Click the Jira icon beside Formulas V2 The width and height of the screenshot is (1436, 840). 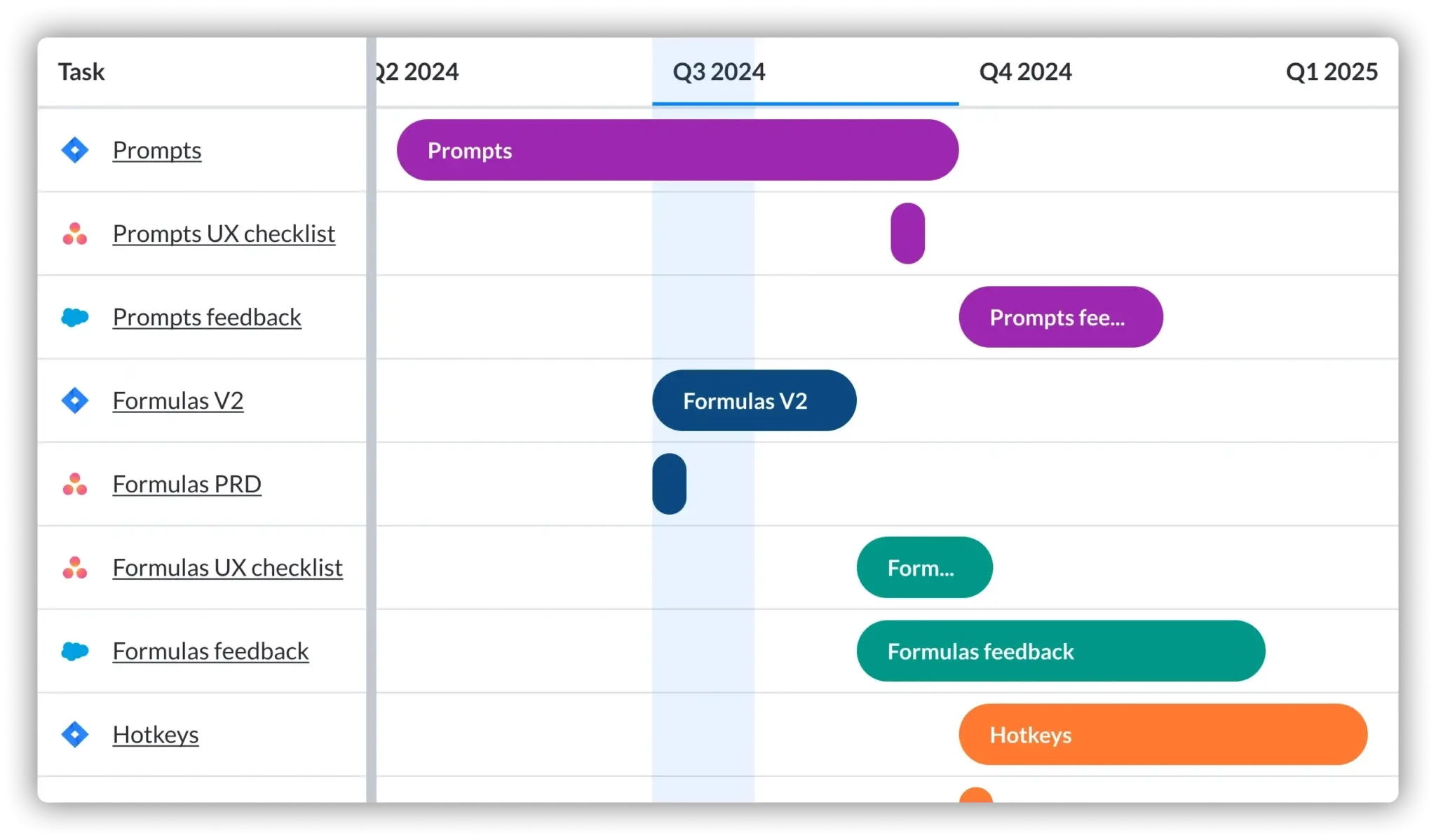click(x=74, y=400)
